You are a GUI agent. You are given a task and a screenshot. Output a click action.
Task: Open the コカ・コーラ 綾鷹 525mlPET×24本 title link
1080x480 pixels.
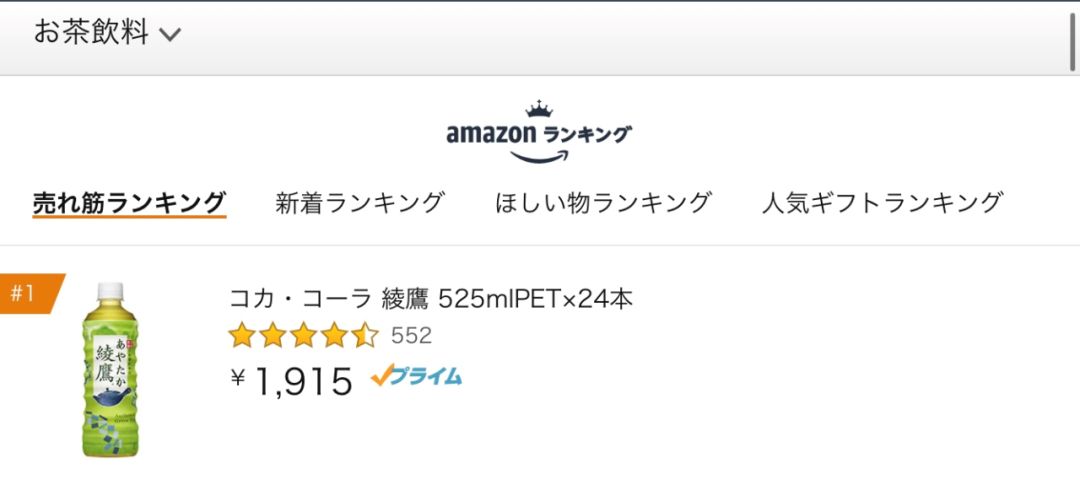tap(431, 298)
